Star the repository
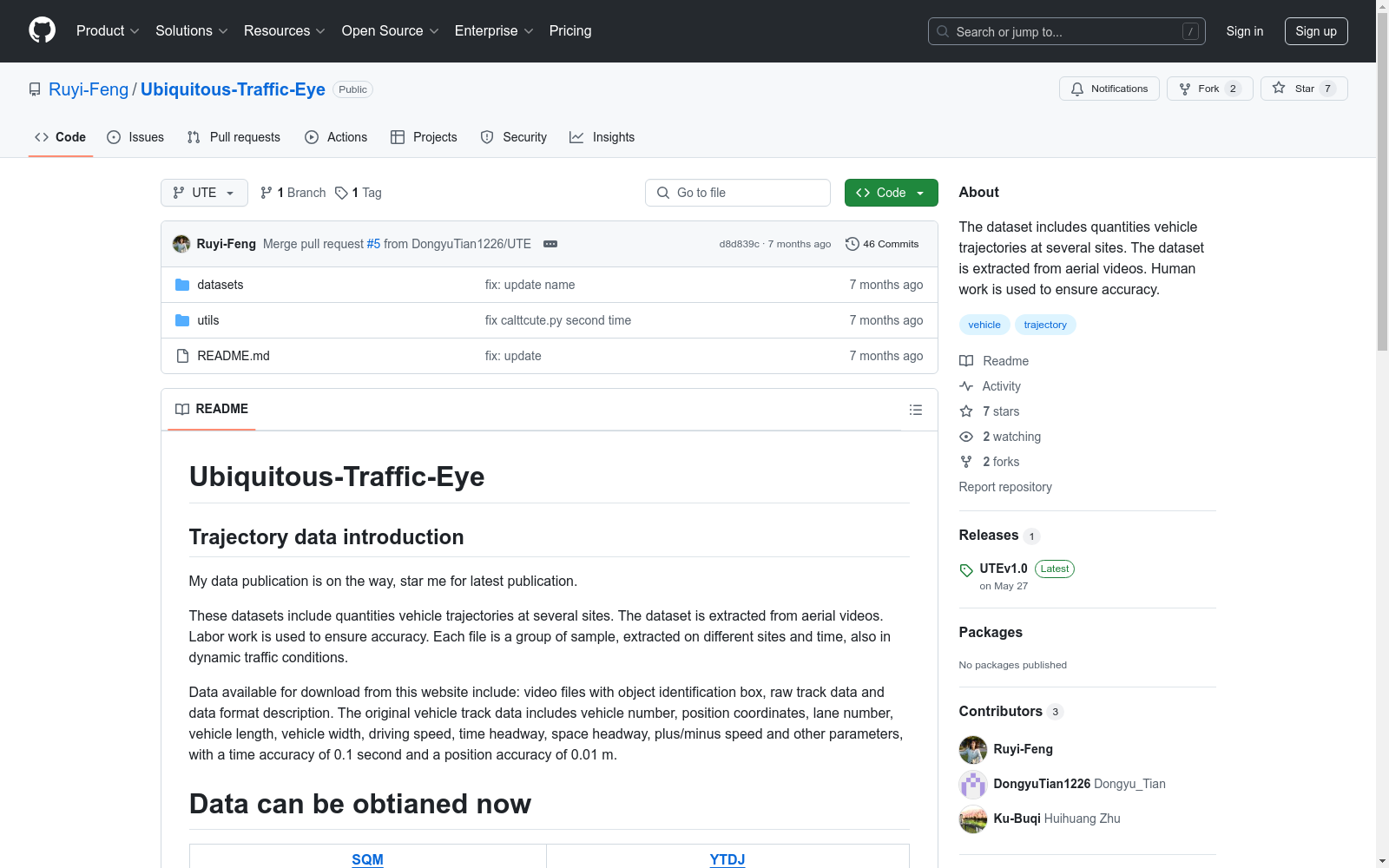Screen dimensions: 1389x868 point(1303,88)
